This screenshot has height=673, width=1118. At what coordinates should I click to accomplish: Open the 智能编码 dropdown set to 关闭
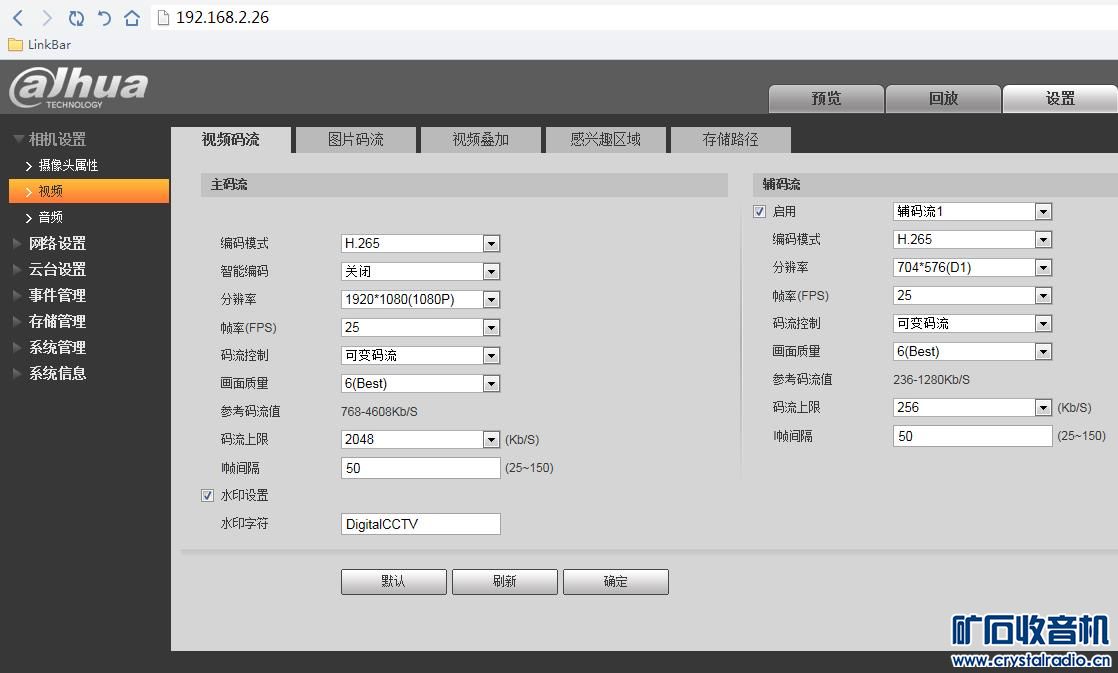click(421, 271)
